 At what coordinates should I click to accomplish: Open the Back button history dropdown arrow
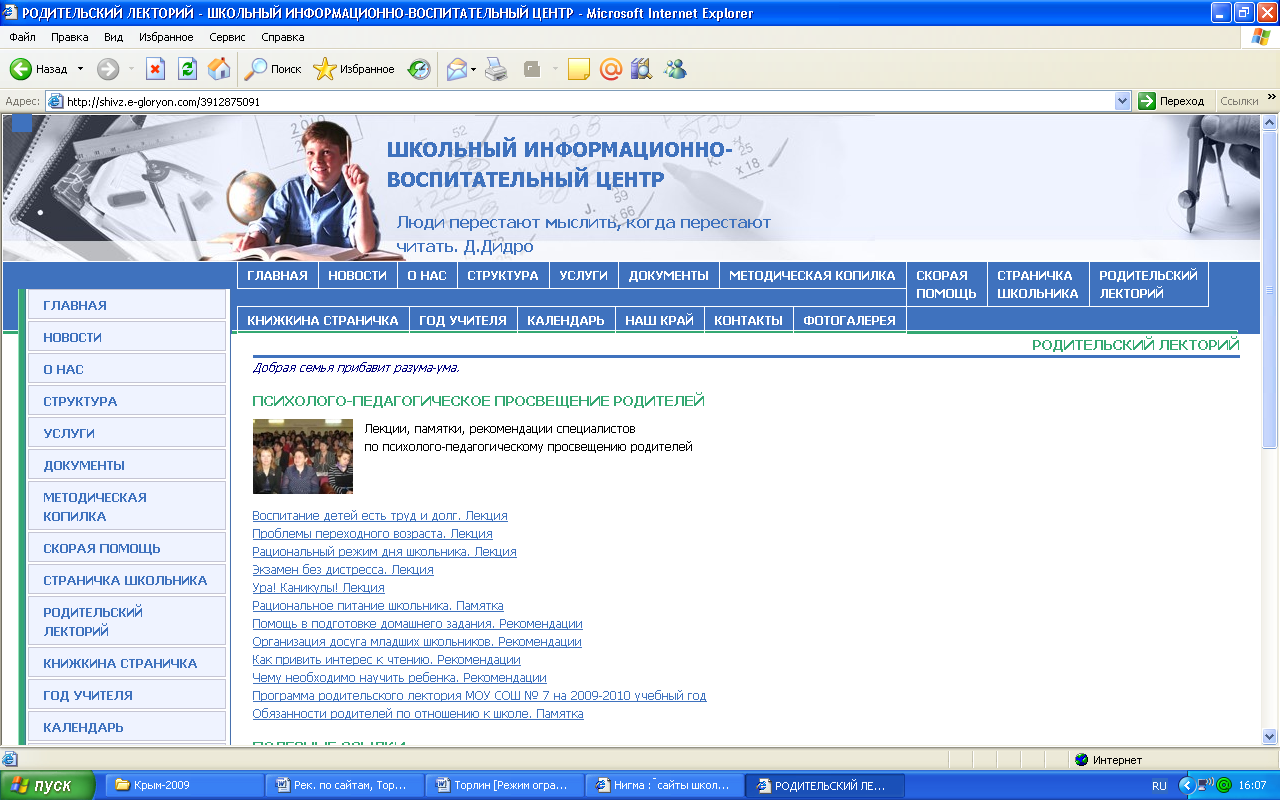(x=80, y=69)
